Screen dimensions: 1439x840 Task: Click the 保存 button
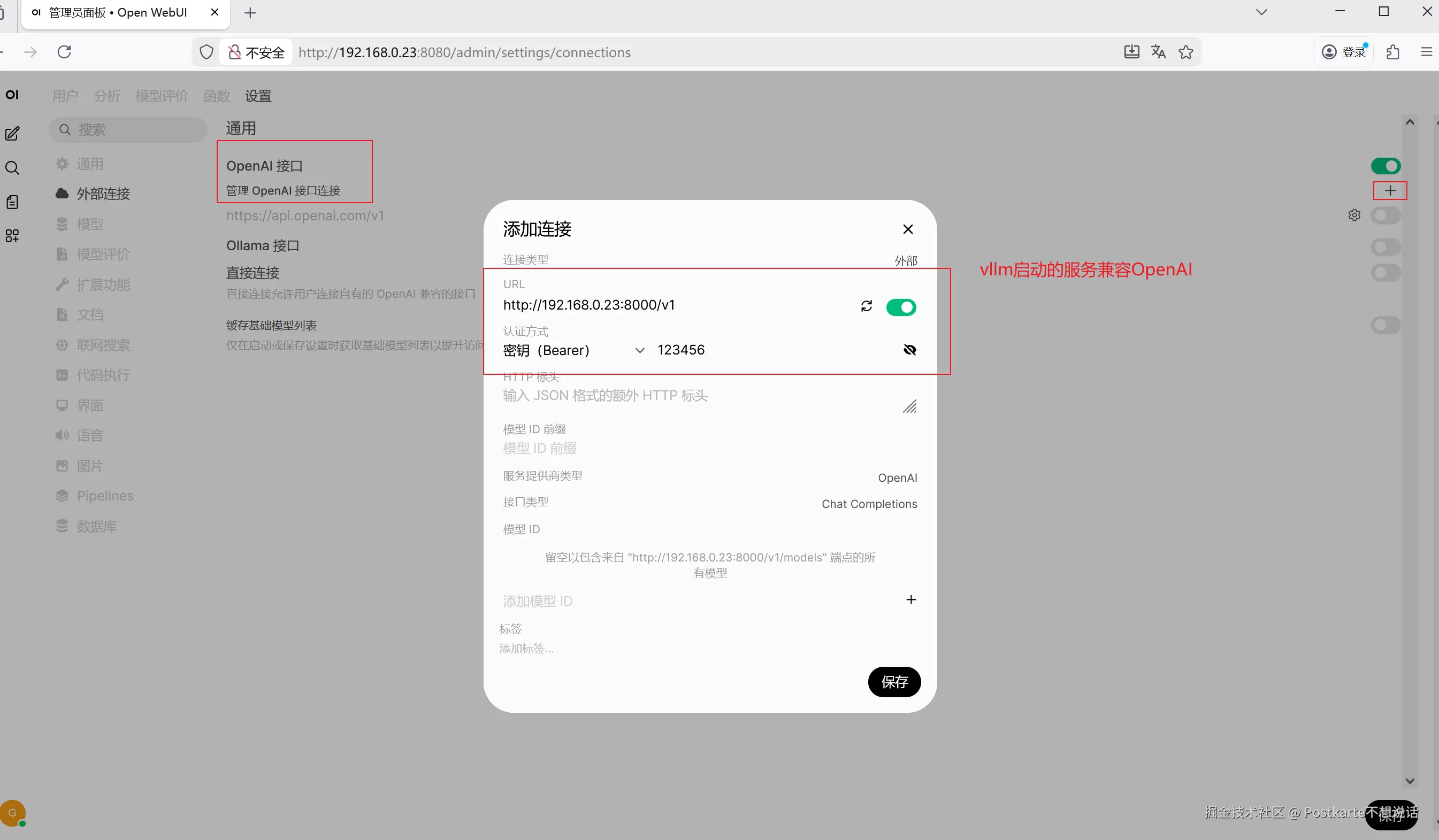click(x=894, y=682)
